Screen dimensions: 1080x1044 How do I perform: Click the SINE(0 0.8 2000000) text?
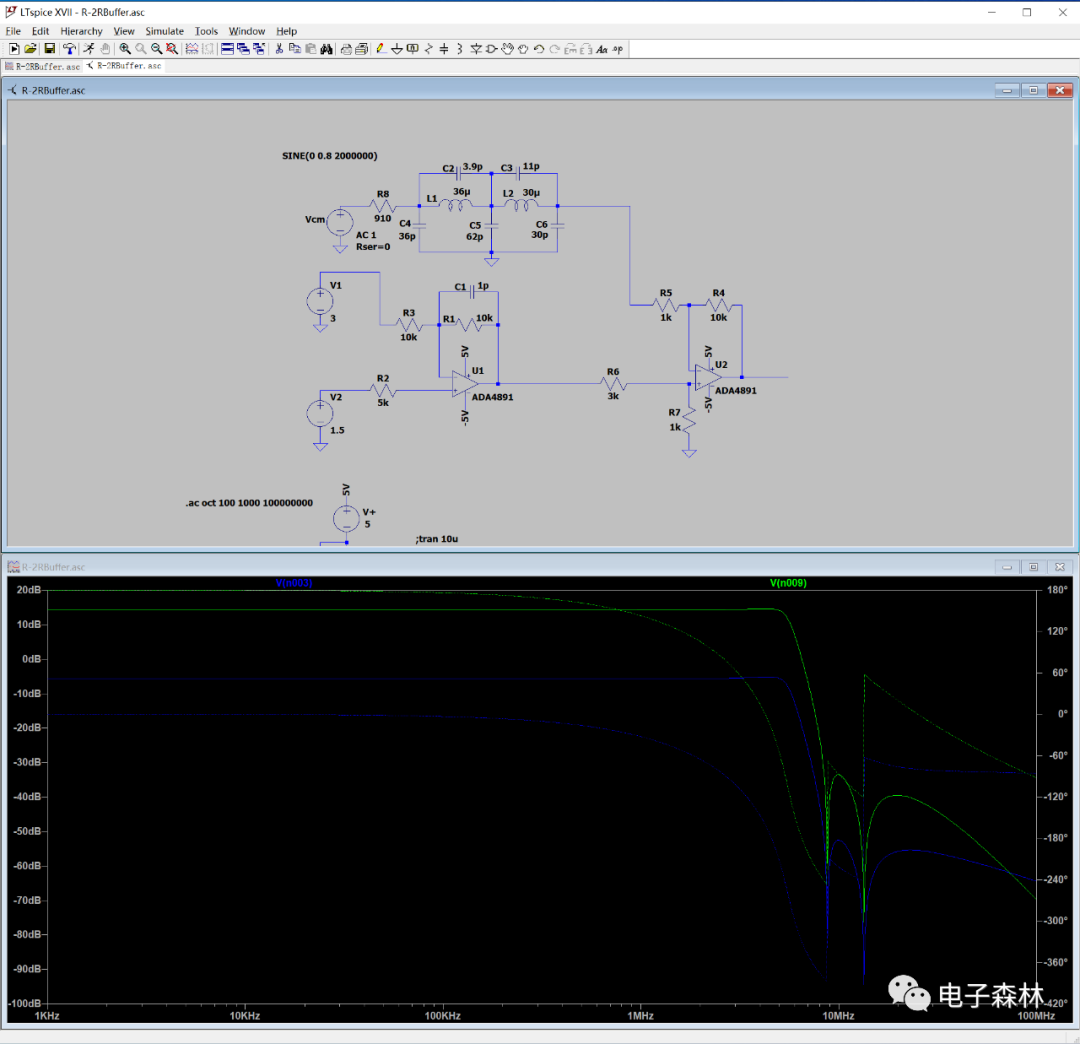point(329,156)
